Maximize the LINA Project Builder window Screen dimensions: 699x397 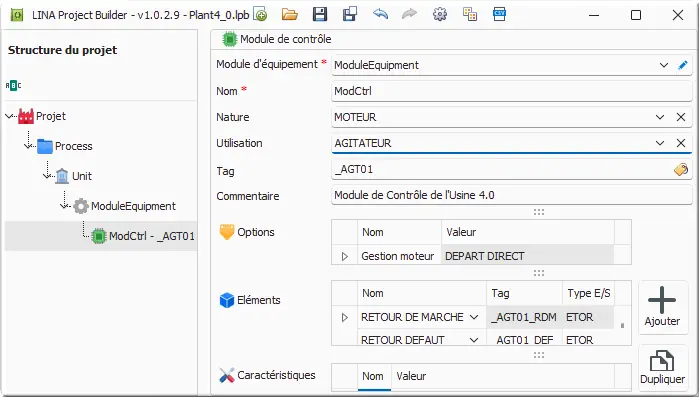pos(636,15)
